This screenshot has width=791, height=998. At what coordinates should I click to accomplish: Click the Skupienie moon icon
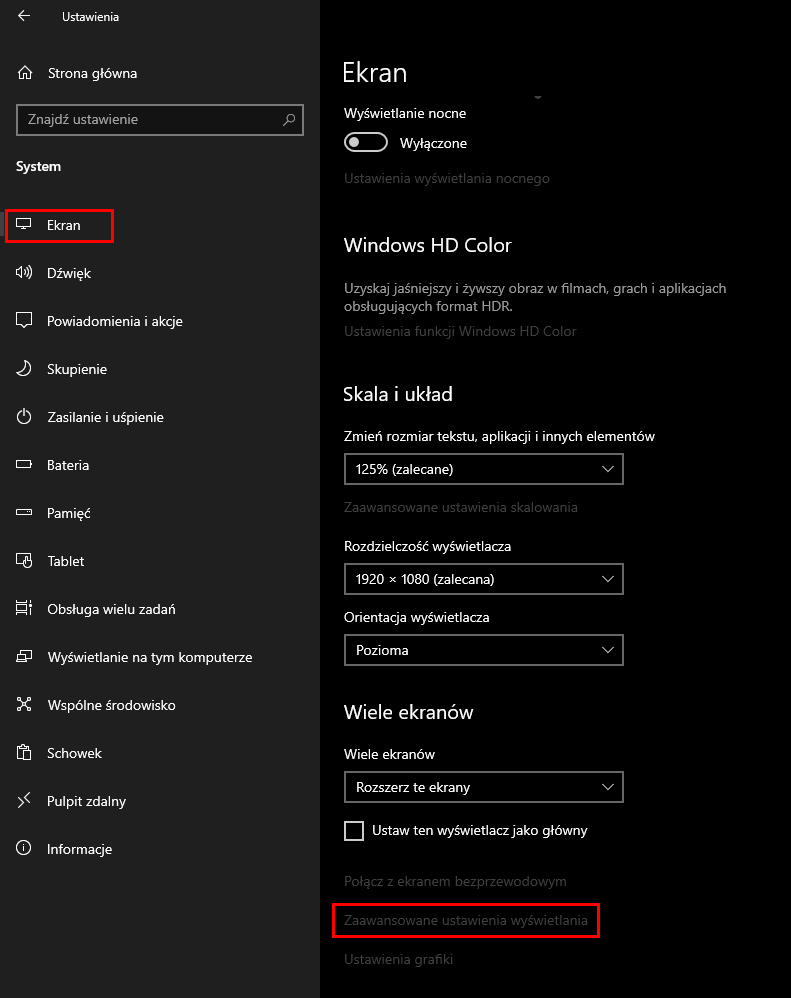point(24,369)
